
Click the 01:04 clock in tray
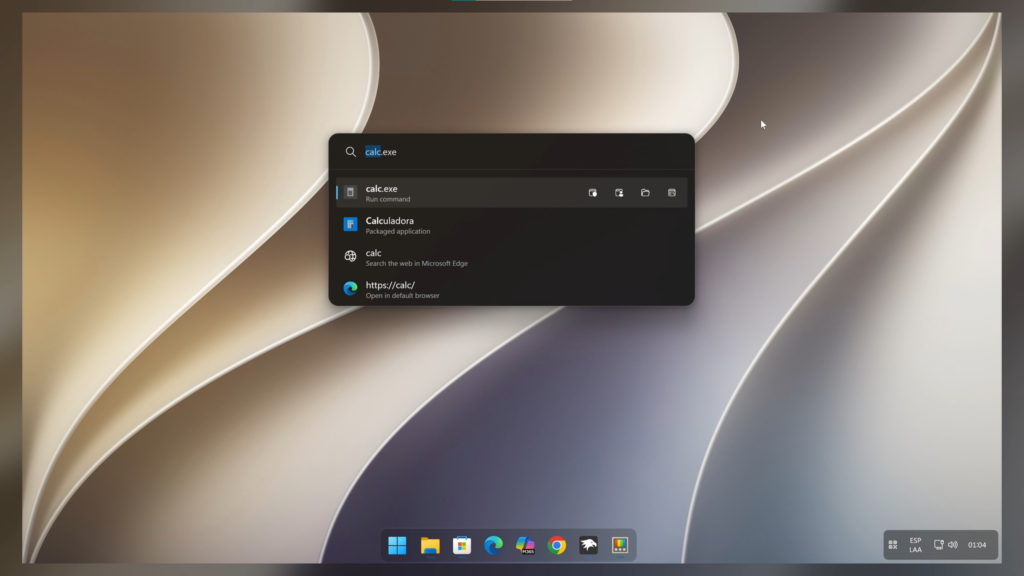pyautogui.click(x=977, y=545)
